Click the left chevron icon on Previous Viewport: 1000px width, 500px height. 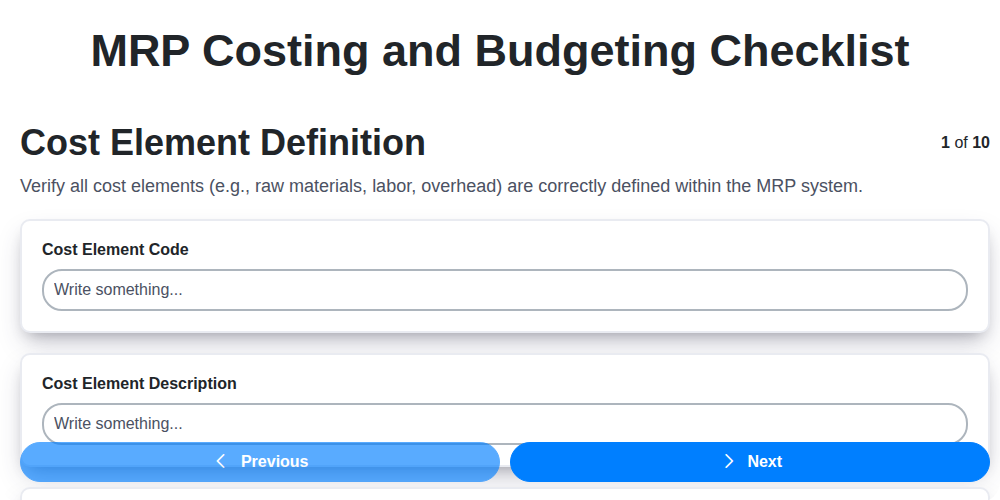click(x=221, y=461)
